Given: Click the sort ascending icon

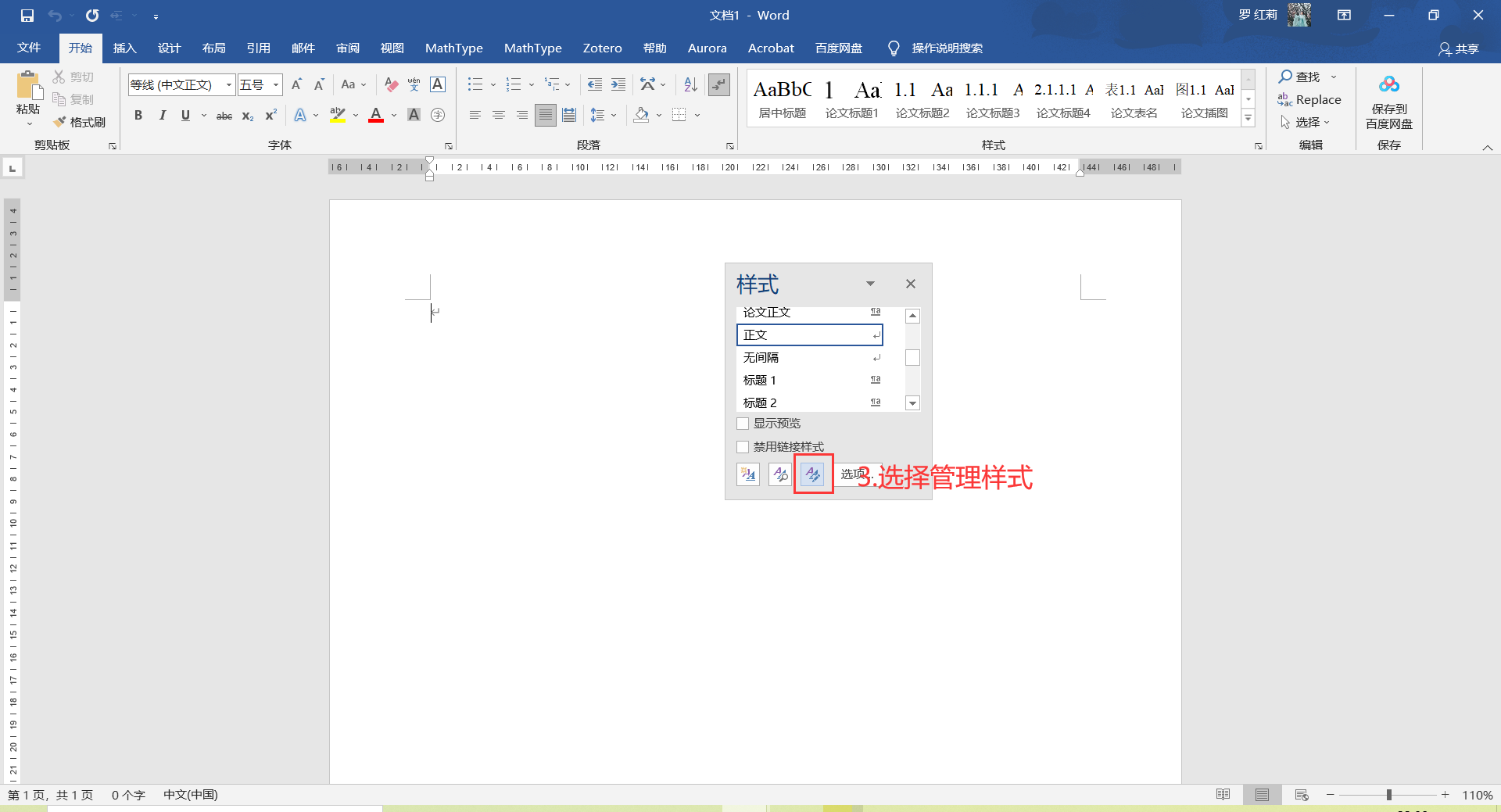Looking at the screenshot, I should [689, 84].
